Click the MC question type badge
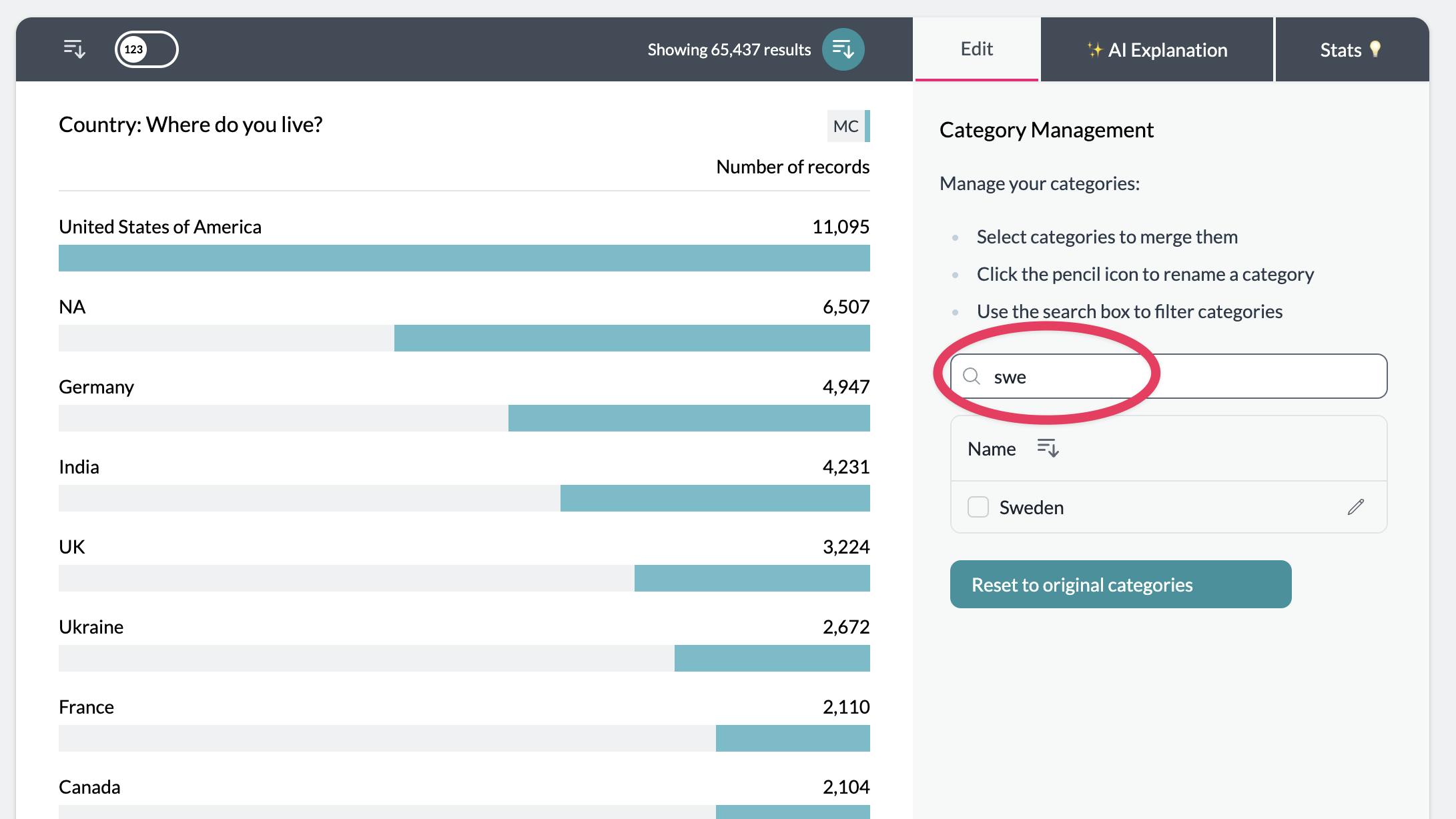This screenshot has width=1456, height=819. click(x=845, y=126)
